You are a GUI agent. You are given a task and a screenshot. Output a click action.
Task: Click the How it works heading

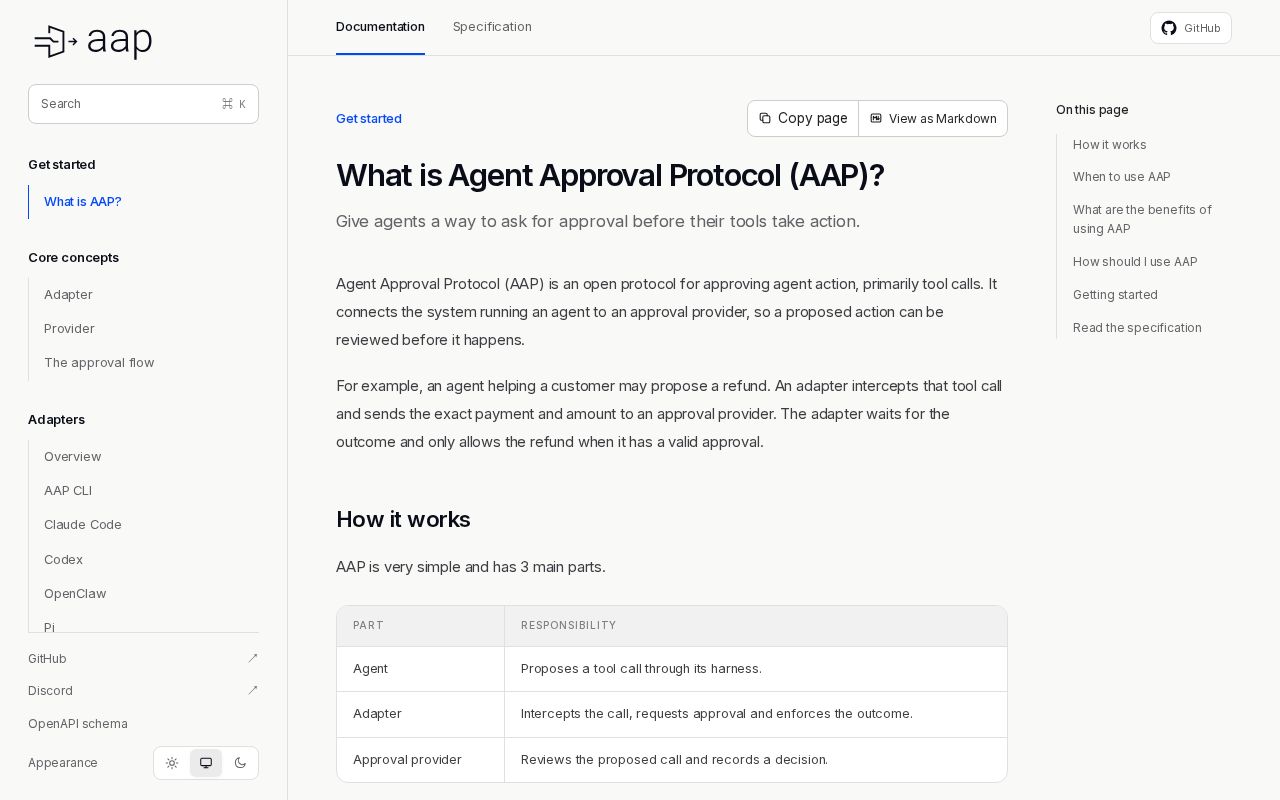click(x=403, y=520)
